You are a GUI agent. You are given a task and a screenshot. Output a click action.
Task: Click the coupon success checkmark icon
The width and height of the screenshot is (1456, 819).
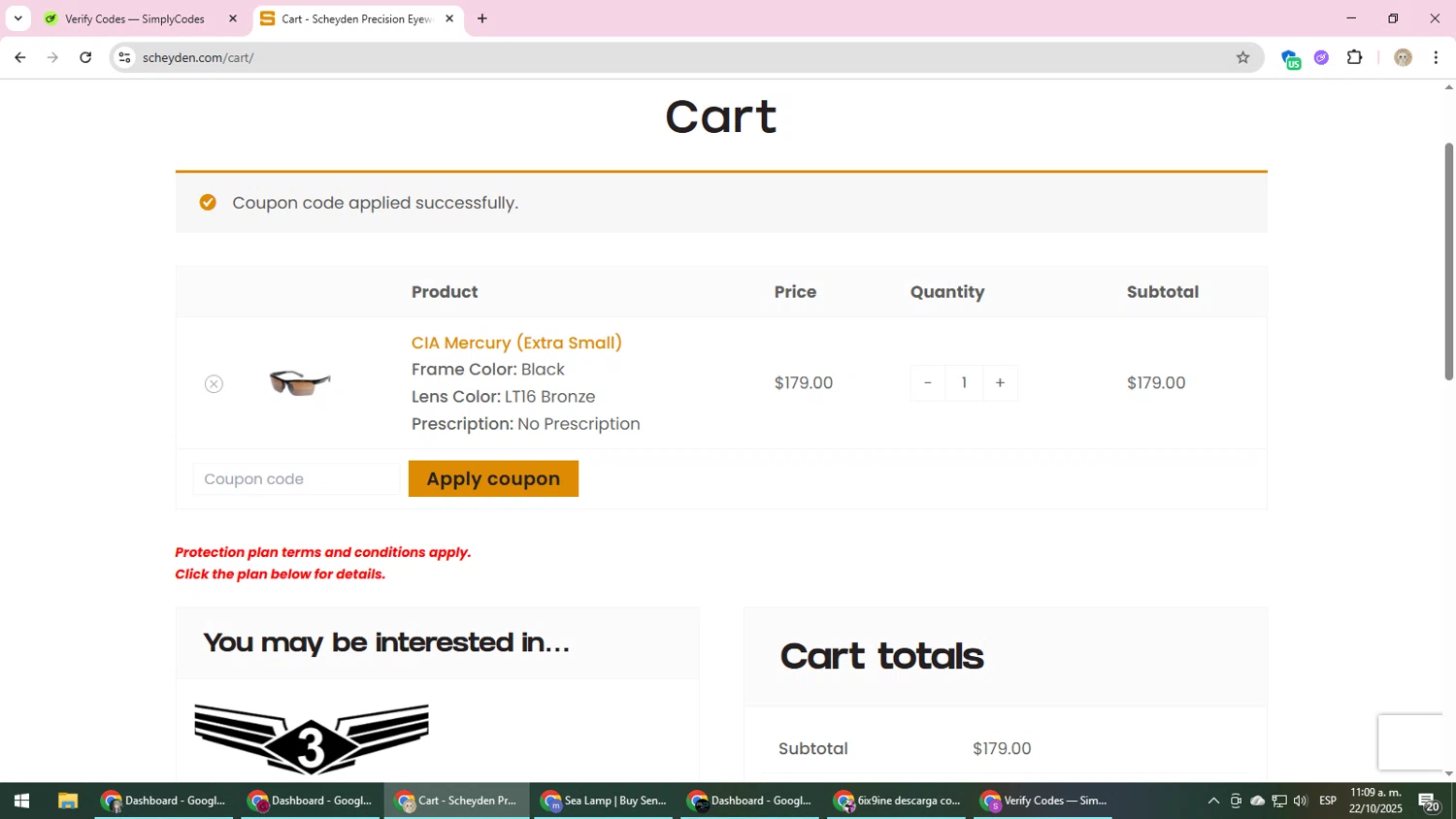point(208,202)
